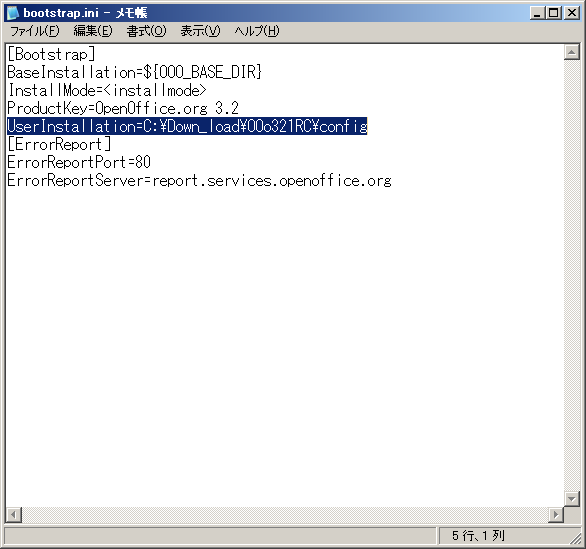Click the Notepad icon in title bar
The width and height of the screenshot is (586, 549).
(12, 13)
